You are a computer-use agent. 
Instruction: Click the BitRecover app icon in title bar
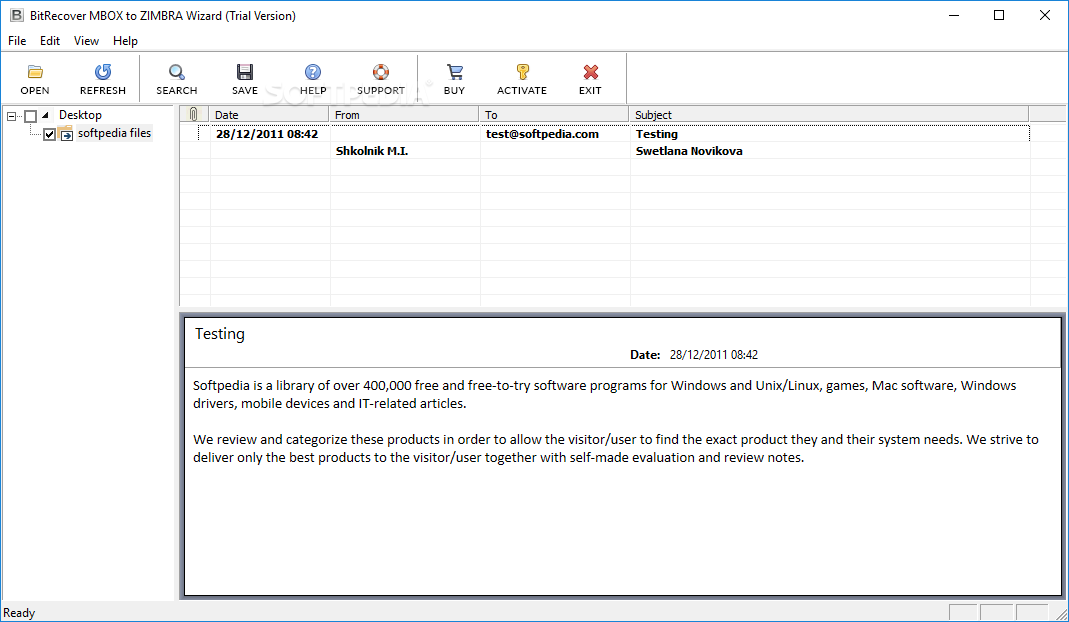(x=16, y=15)
